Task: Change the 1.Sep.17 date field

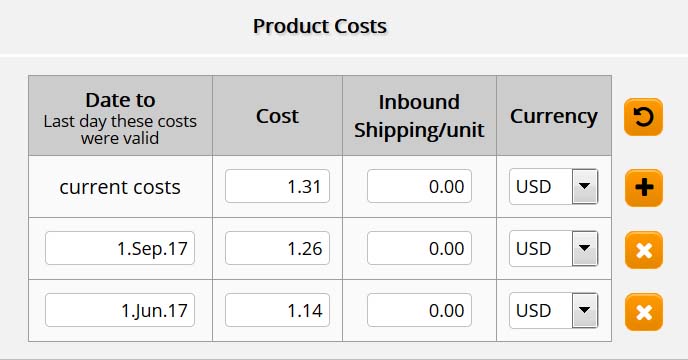Action: (120, 248)
